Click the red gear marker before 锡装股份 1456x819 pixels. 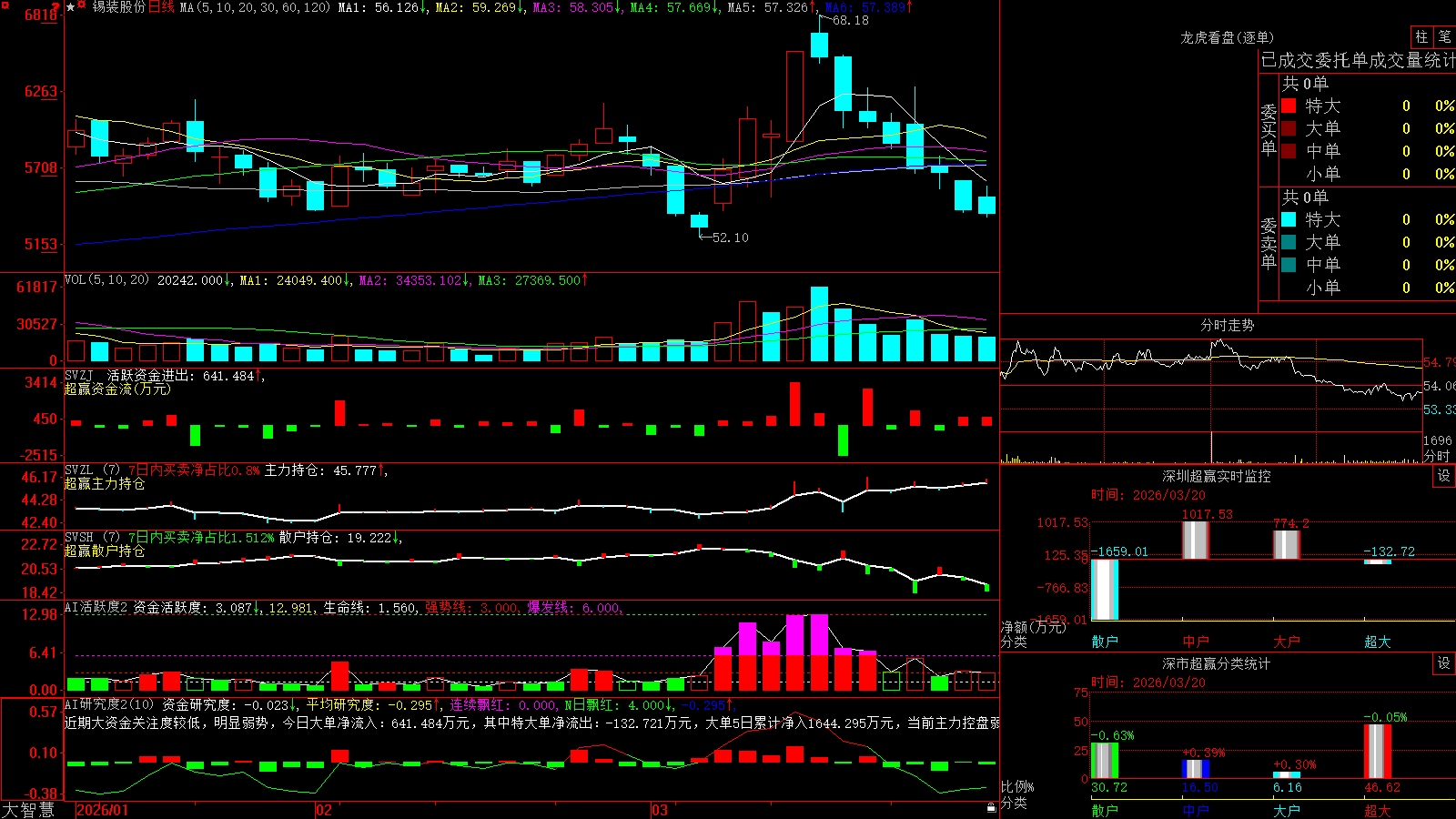pos(82,5)
